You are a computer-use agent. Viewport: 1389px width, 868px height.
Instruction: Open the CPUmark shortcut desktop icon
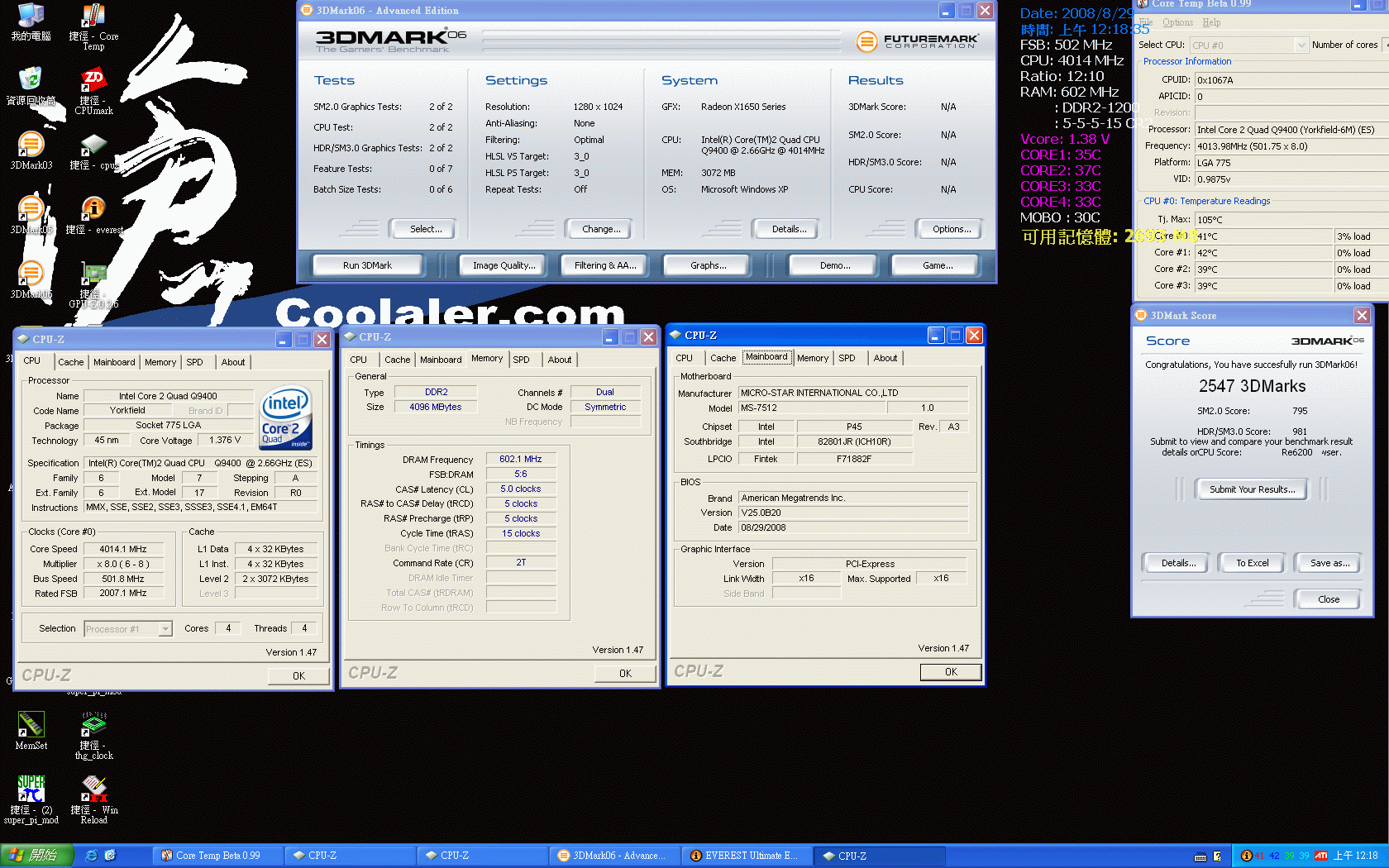(x=93, y=91)
